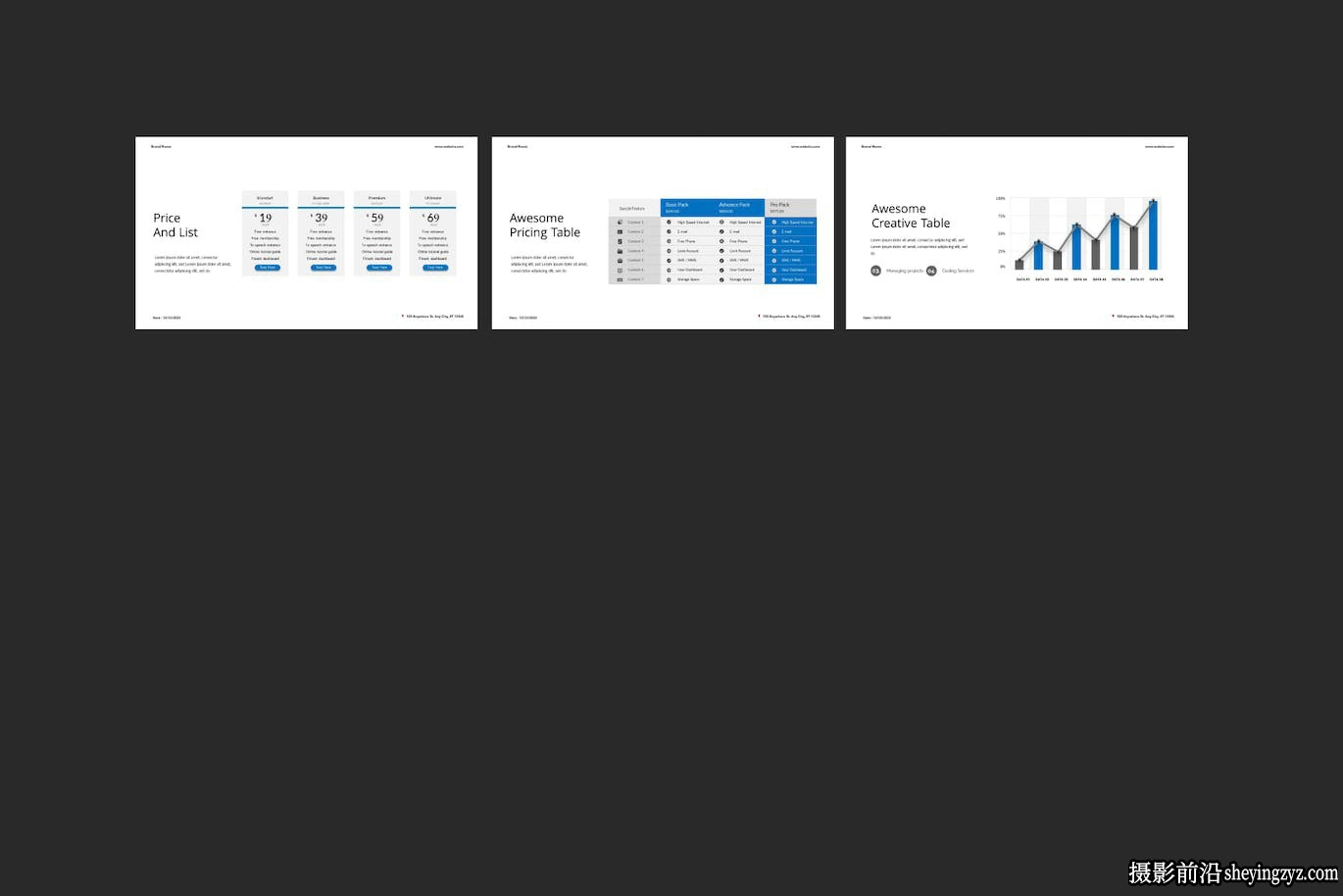
Task: Select the 59 price figure
Action: 376,218
